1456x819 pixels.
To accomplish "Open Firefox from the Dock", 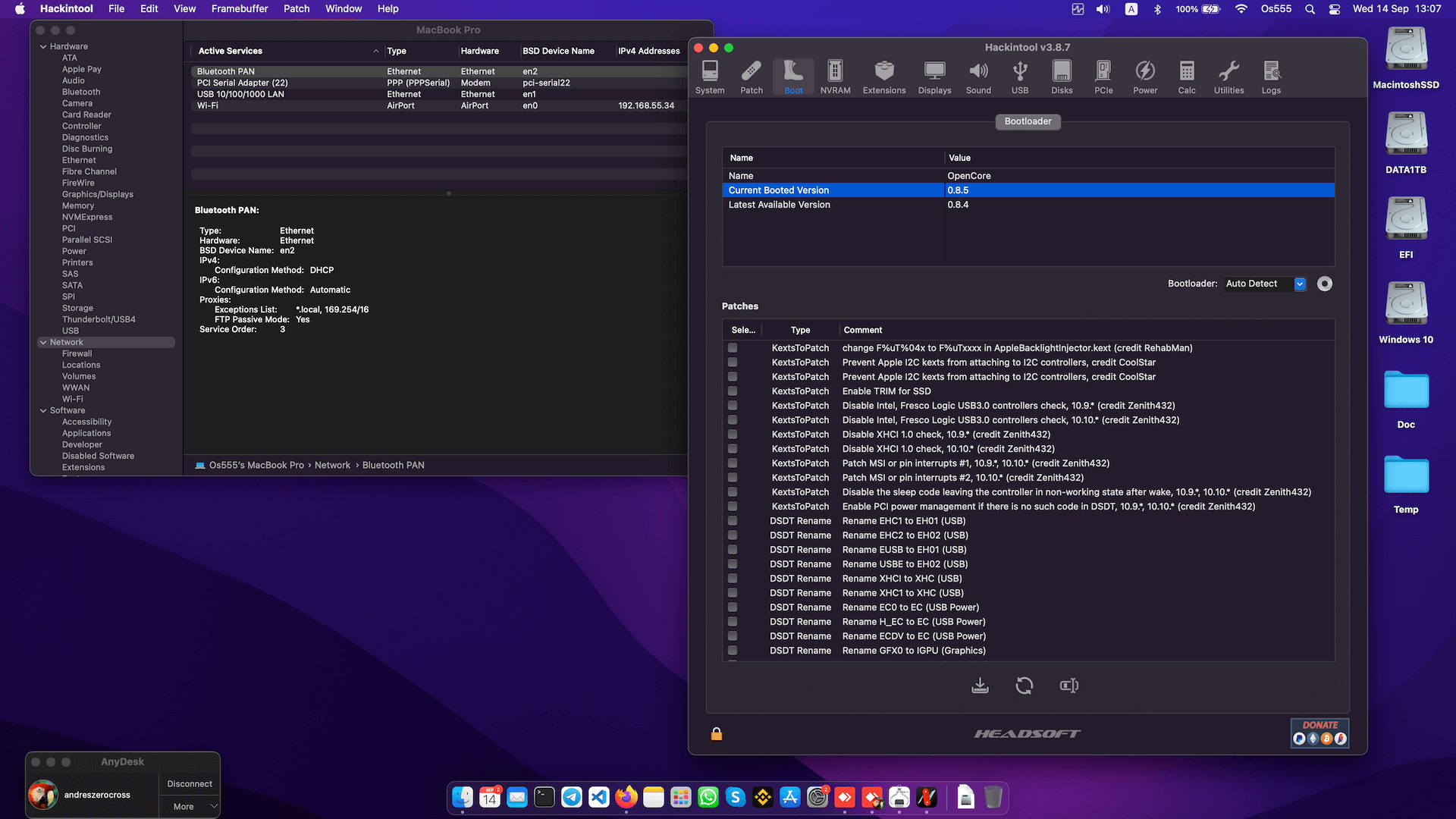I will click(626, 797).
